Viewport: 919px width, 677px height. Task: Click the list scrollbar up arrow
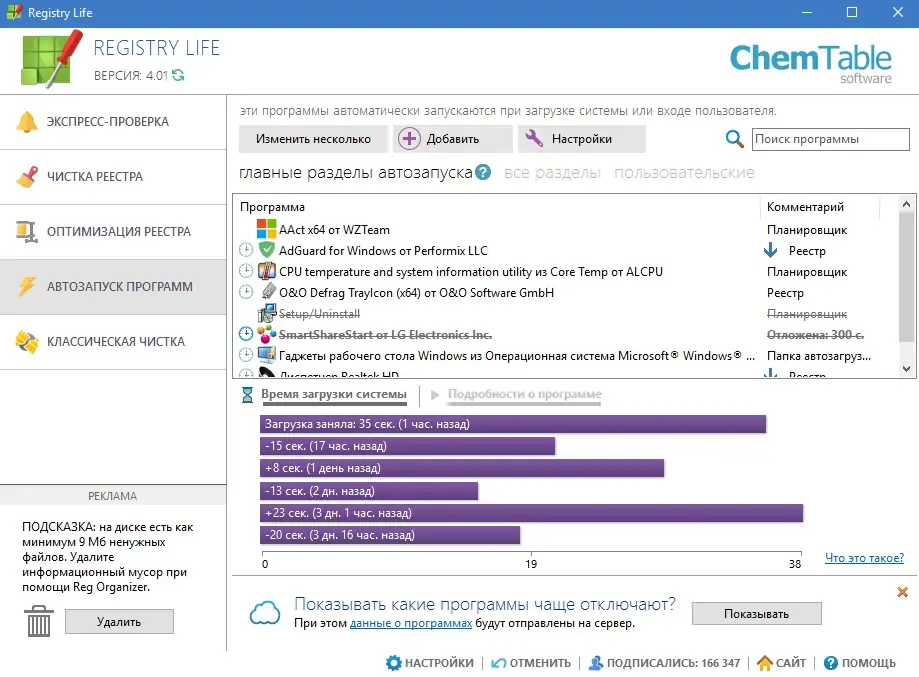906,204
